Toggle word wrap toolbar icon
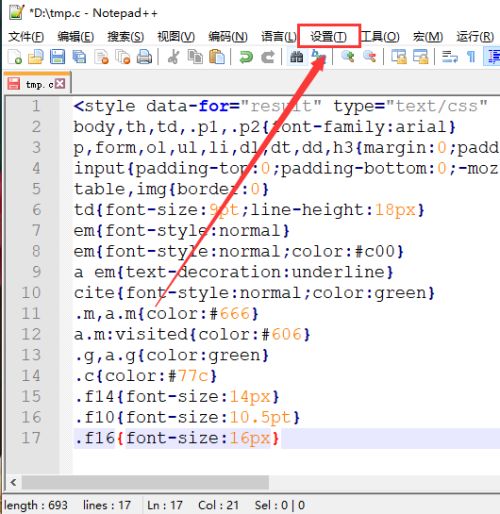The image size is (500, 514). tap(449, 57)
